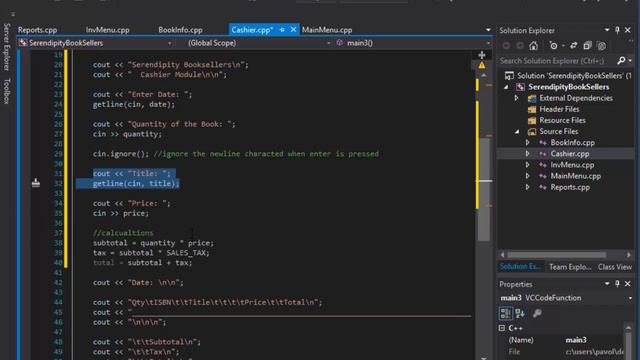Click the Property Pages wrench icon

click(x=537, y=313)
